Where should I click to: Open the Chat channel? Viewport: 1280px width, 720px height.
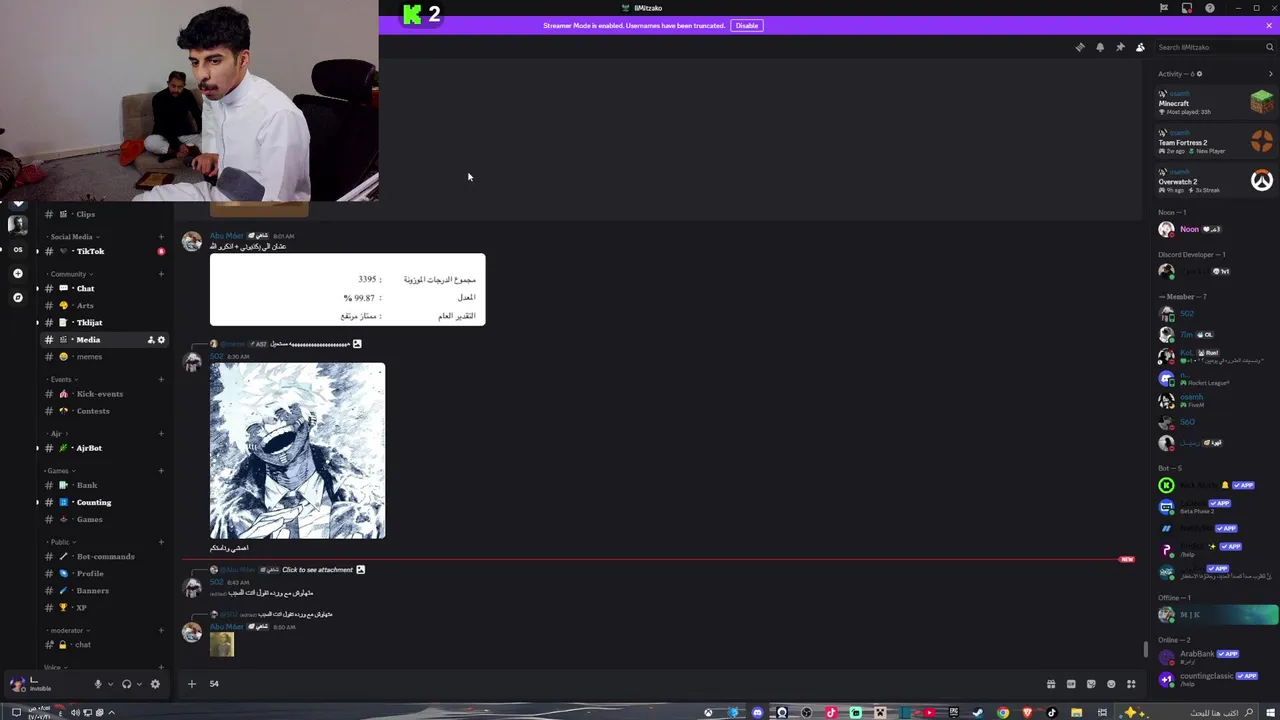105,288
